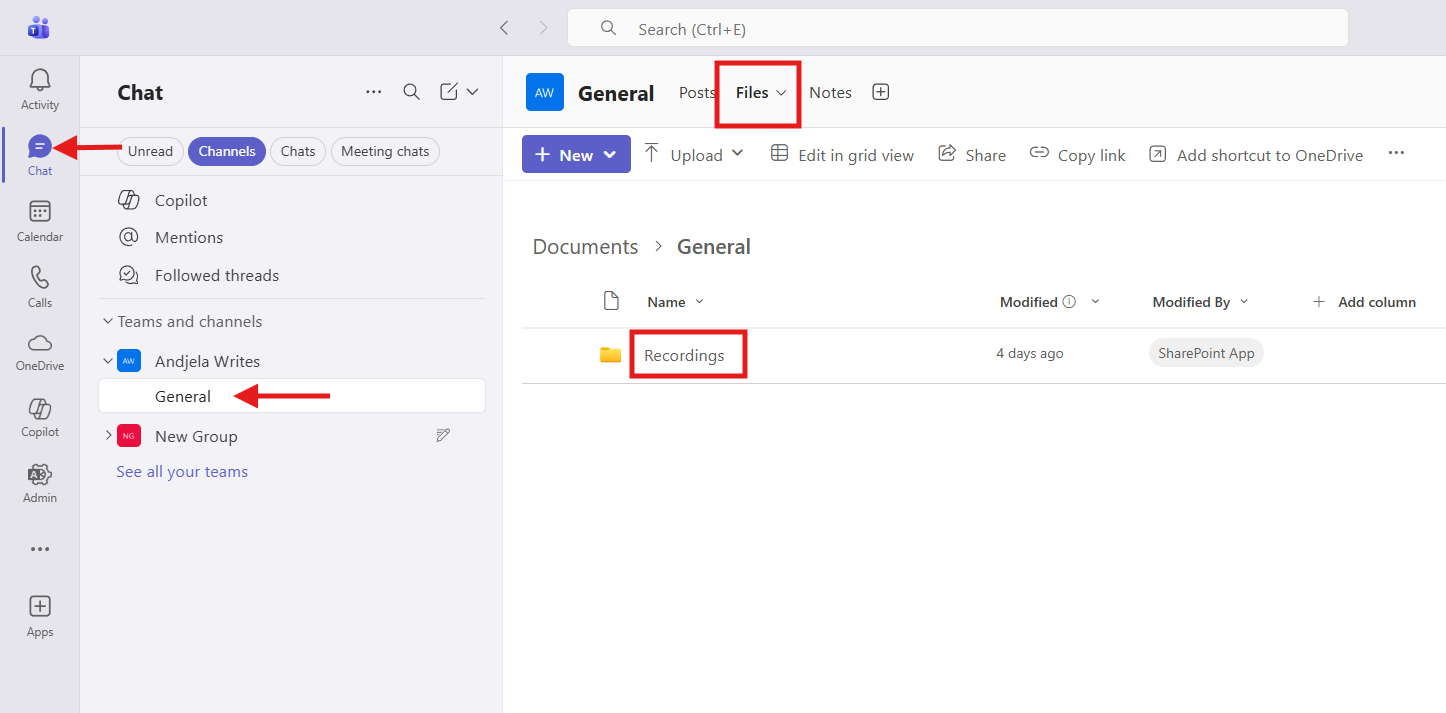Open the Apps store icon
This screenshot has height=713, width=1446.
pos(40,615)
